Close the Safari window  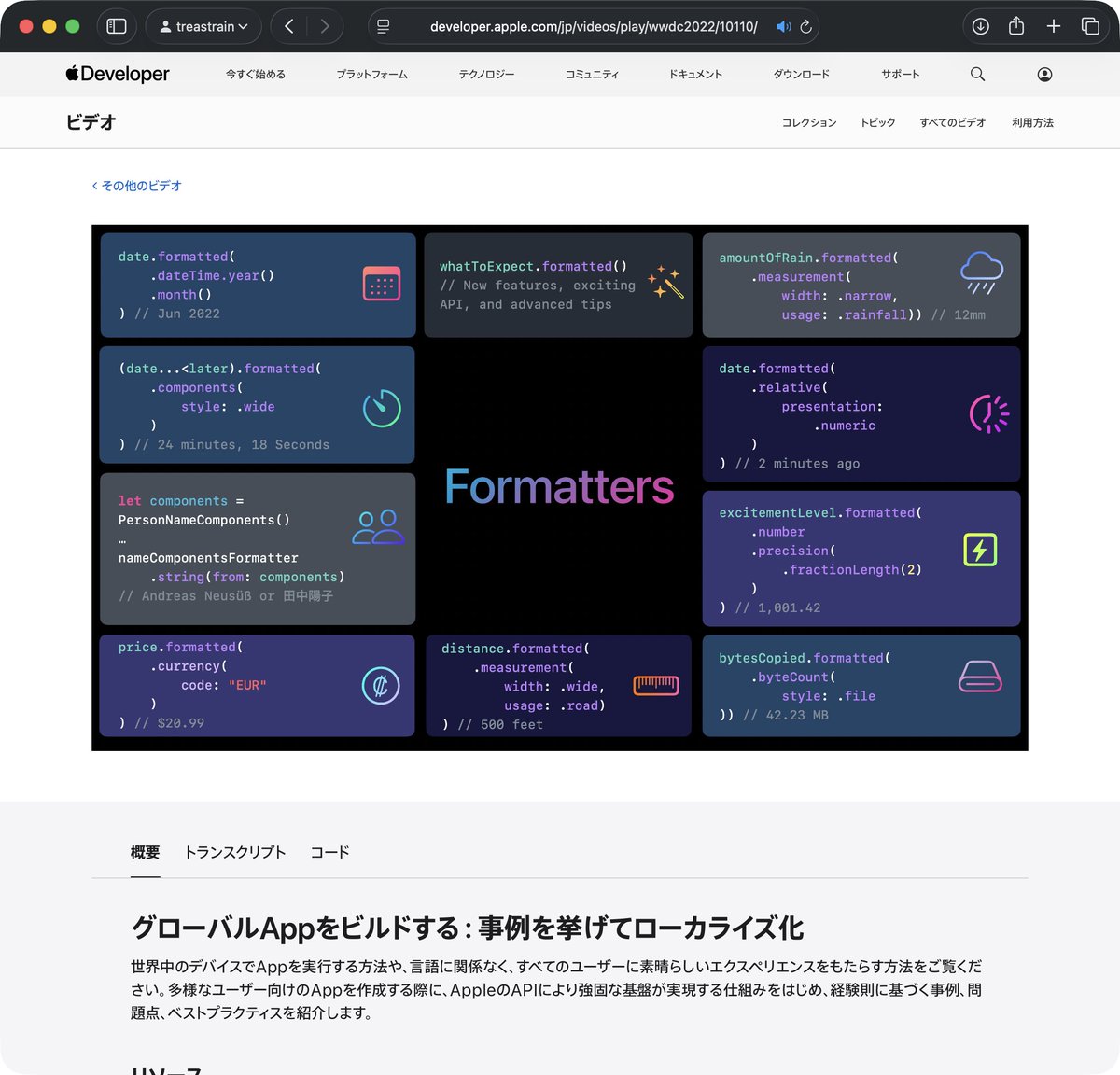[26, 26]
